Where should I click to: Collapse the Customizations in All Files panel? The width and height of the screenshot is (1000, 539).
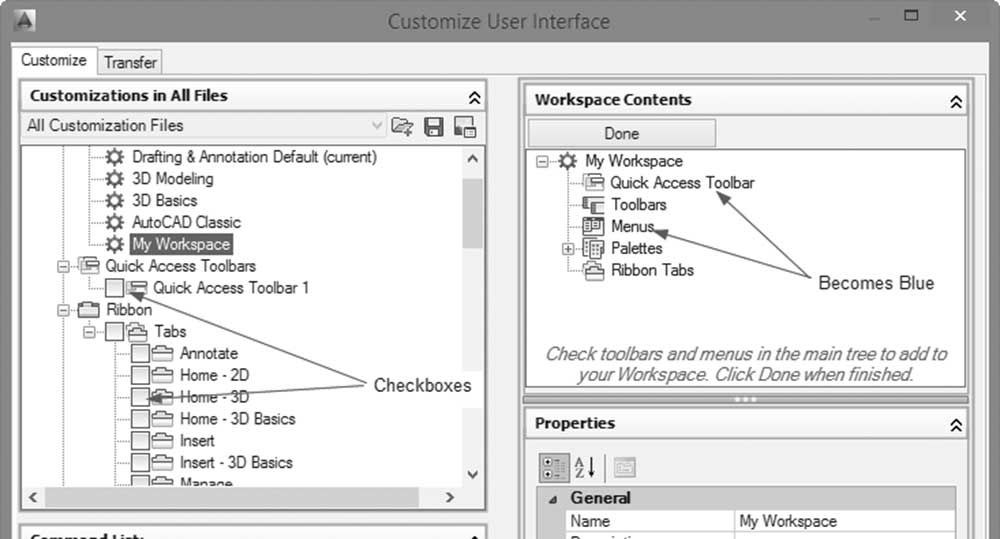coord(474,98)
